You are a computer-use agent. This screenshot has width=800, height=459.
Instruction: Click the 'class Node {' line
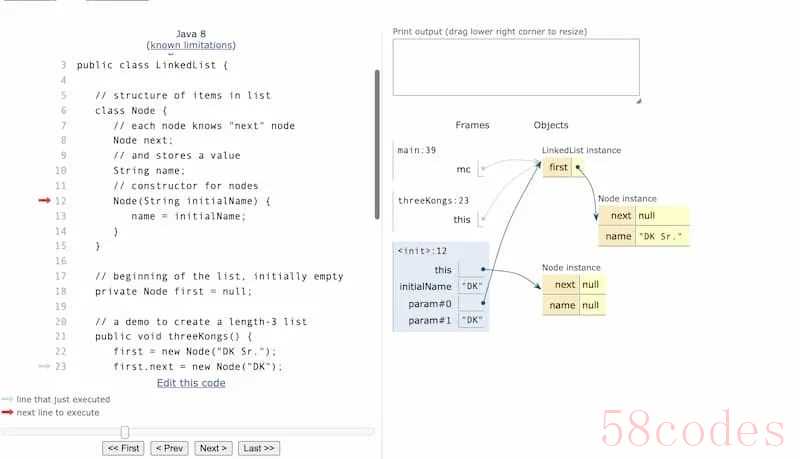pos(131,110)
